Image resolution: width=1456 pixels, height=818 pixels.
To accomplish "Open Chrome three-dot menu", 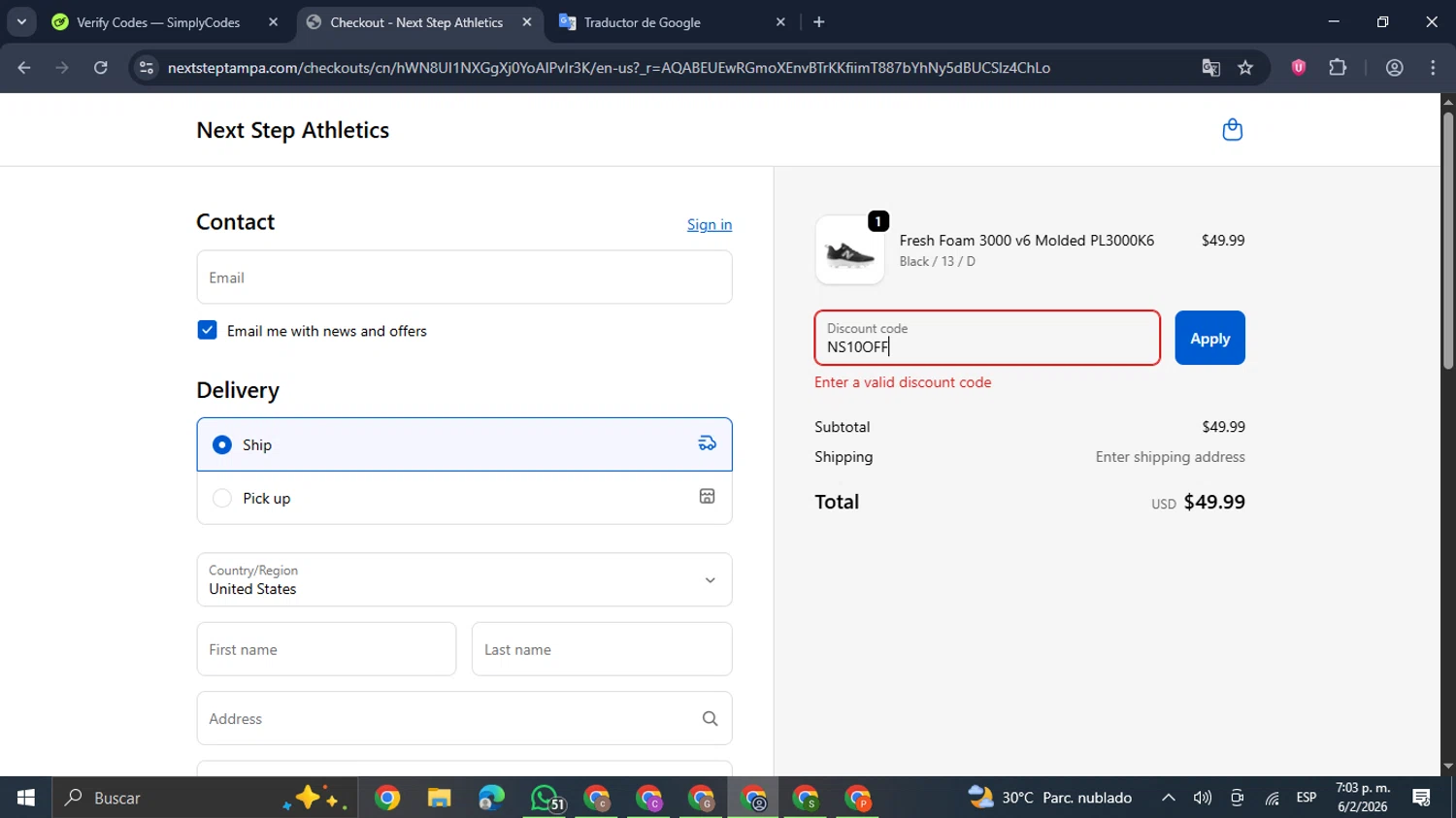I will pos(1433,68).
